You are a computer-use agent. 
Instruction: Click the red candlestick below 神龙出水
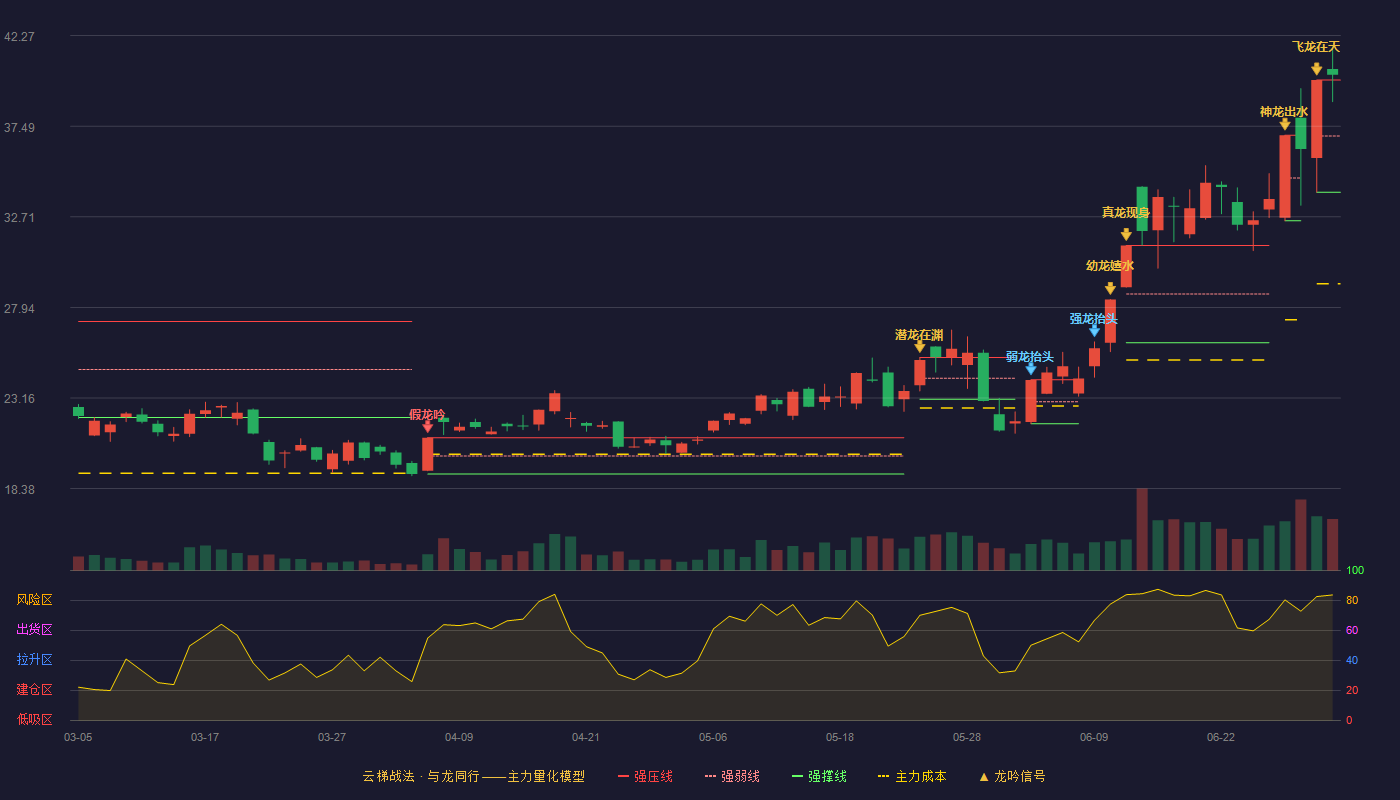[1285, 176]
